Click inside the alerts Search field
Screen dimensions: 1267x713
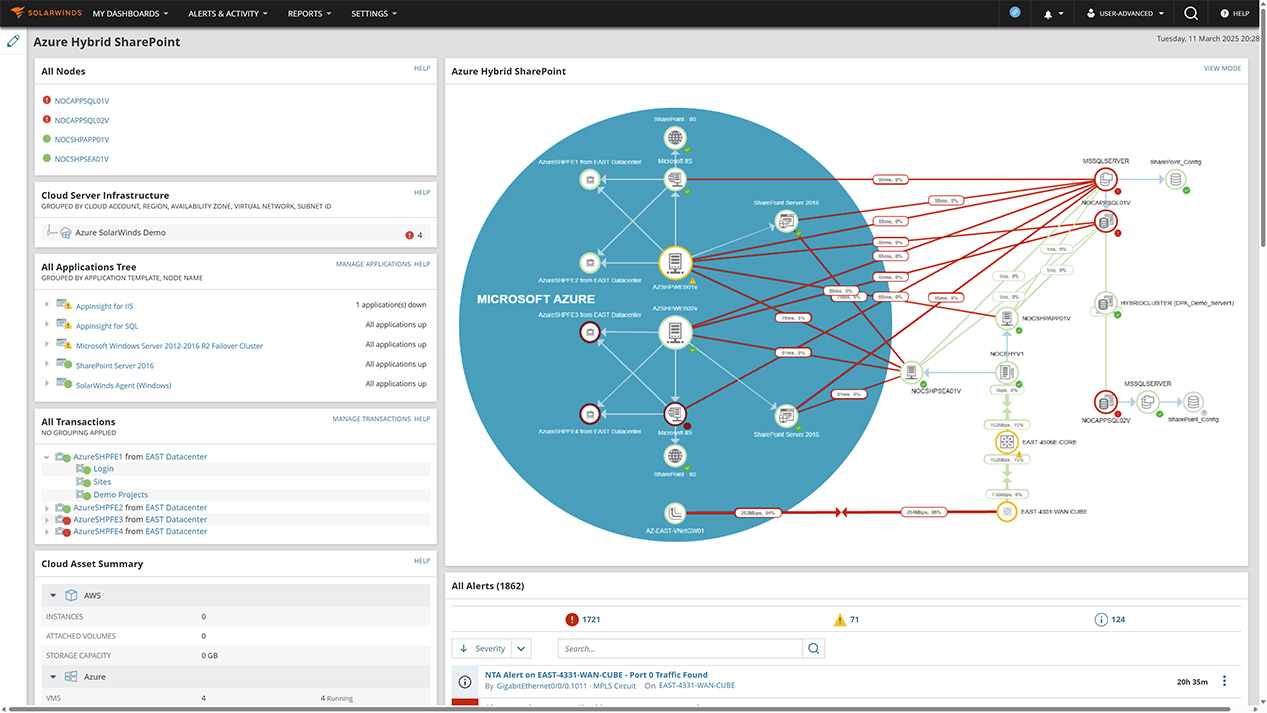tap(680, 648)
